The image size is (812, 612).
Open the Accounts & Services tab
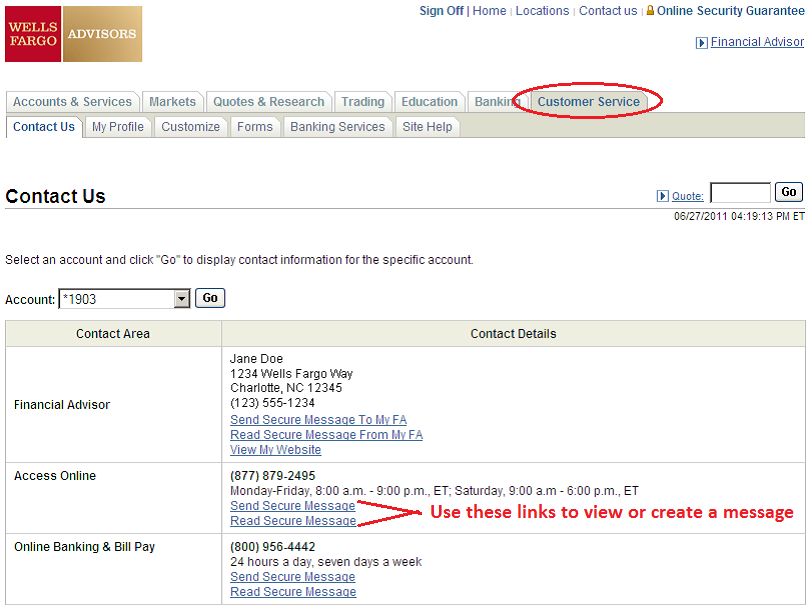click(x=72, y=102)
